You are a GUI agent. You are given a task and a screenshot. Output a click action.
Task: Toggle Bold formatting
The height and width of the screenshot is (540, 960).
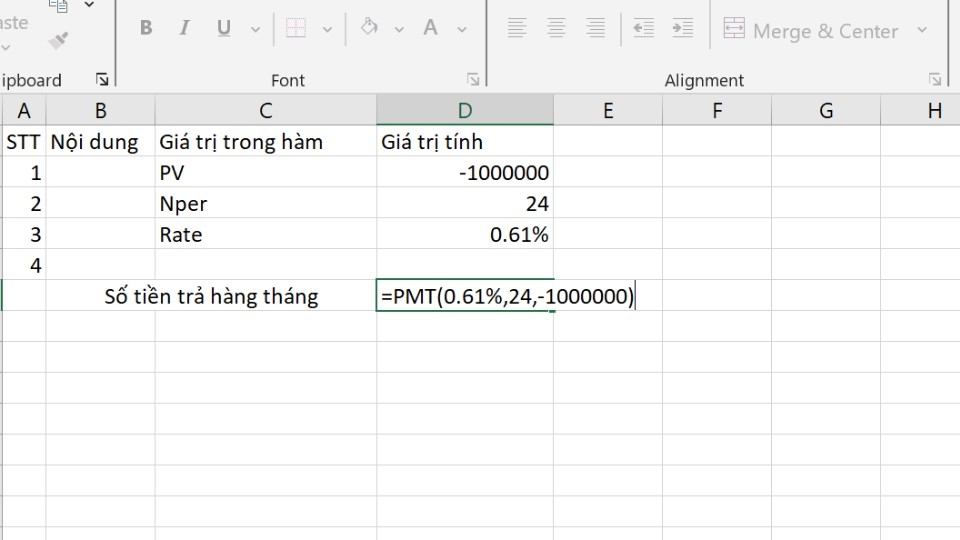tap(146, 28)
